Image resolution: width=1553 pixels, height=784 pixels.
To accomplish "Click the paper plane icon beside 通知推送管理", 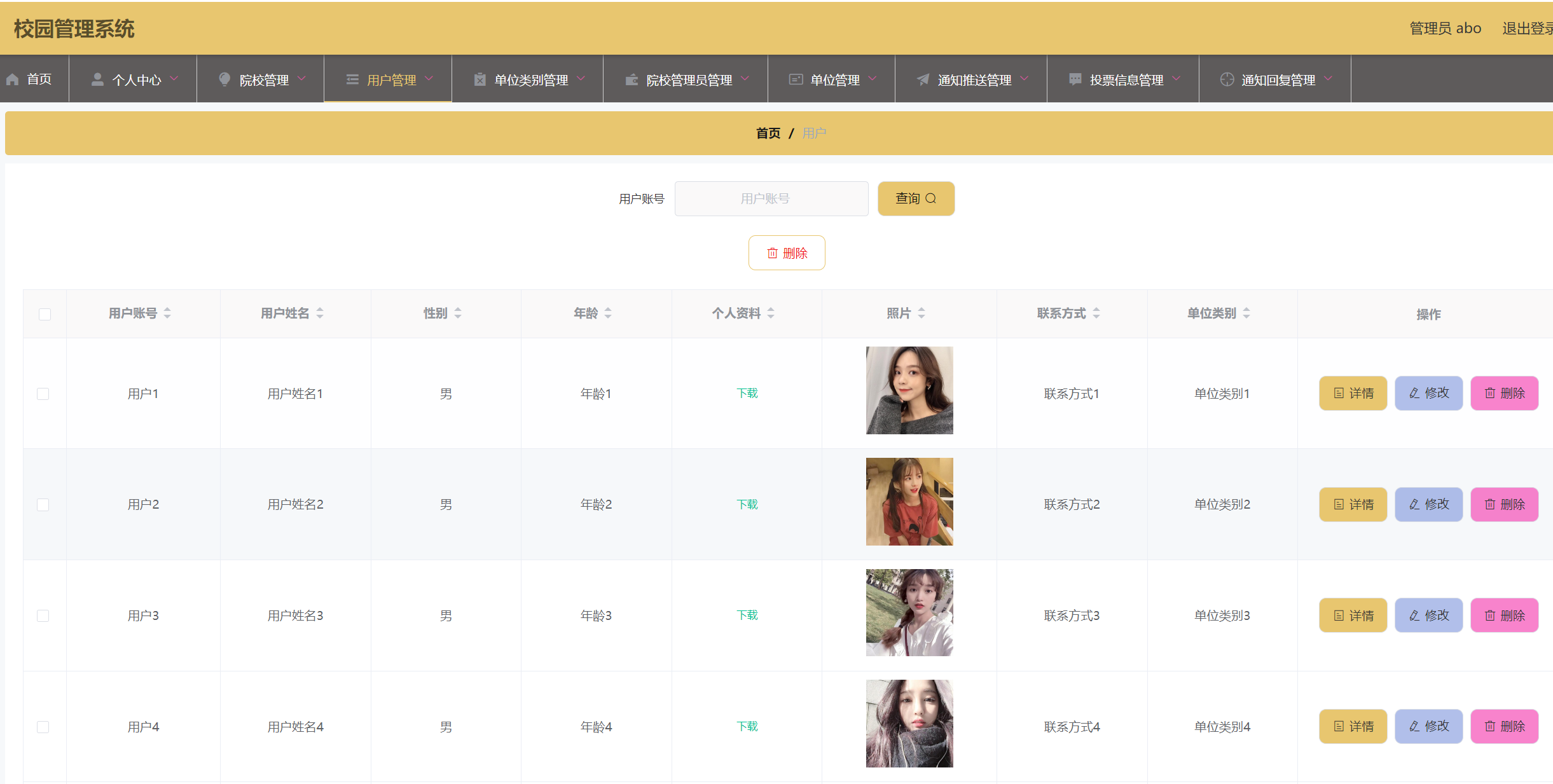I will pyautogui.click(x=923, y=79).
